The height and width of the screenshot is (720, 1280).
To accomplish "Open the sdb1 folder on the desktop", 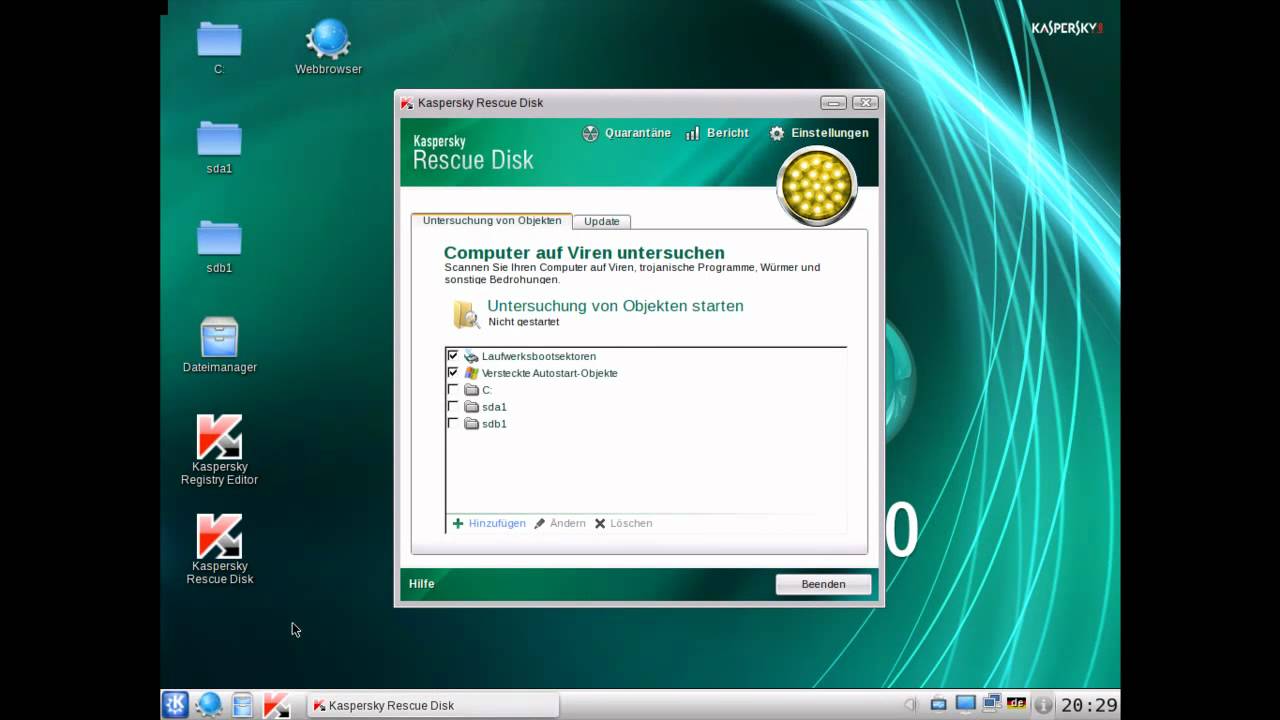I will [x=219, y=245].
